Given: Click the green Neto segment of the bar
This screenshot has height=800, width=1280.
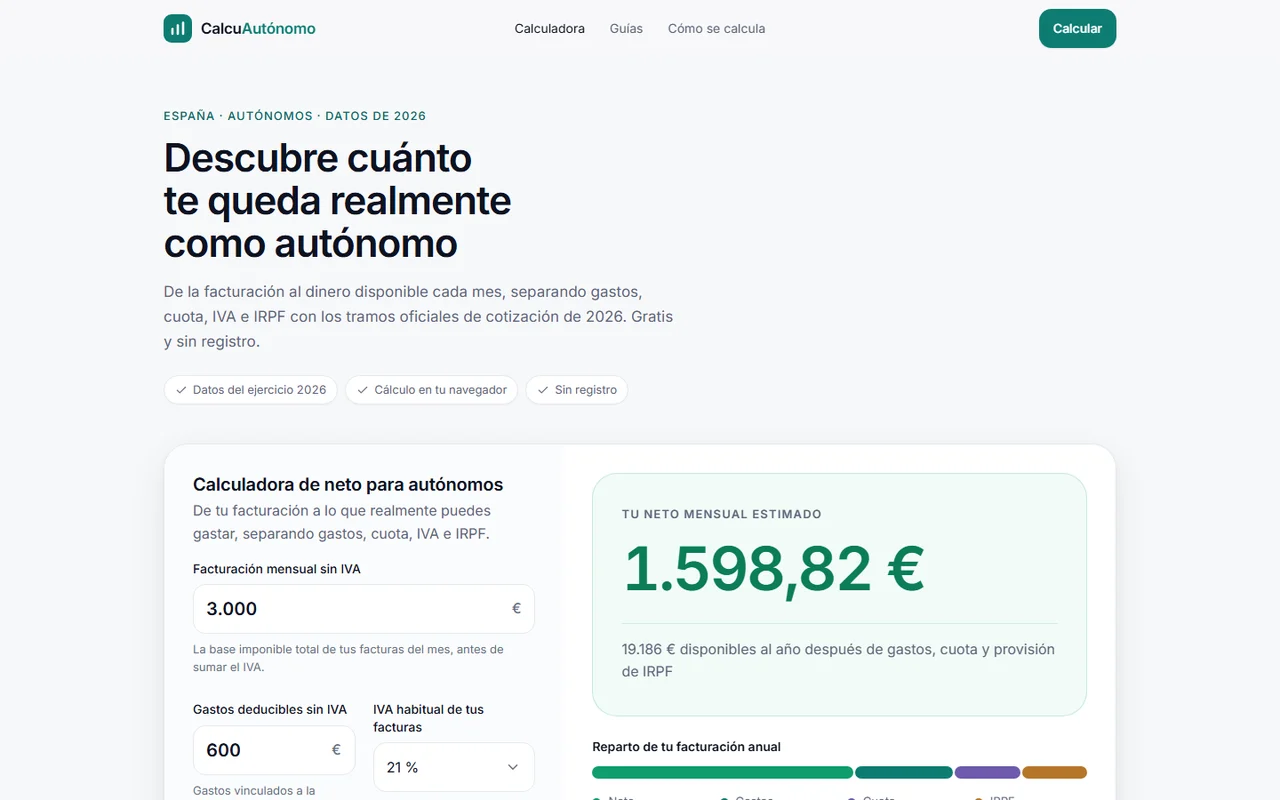Looking at the screenshot, I should [x=722, y=772].
